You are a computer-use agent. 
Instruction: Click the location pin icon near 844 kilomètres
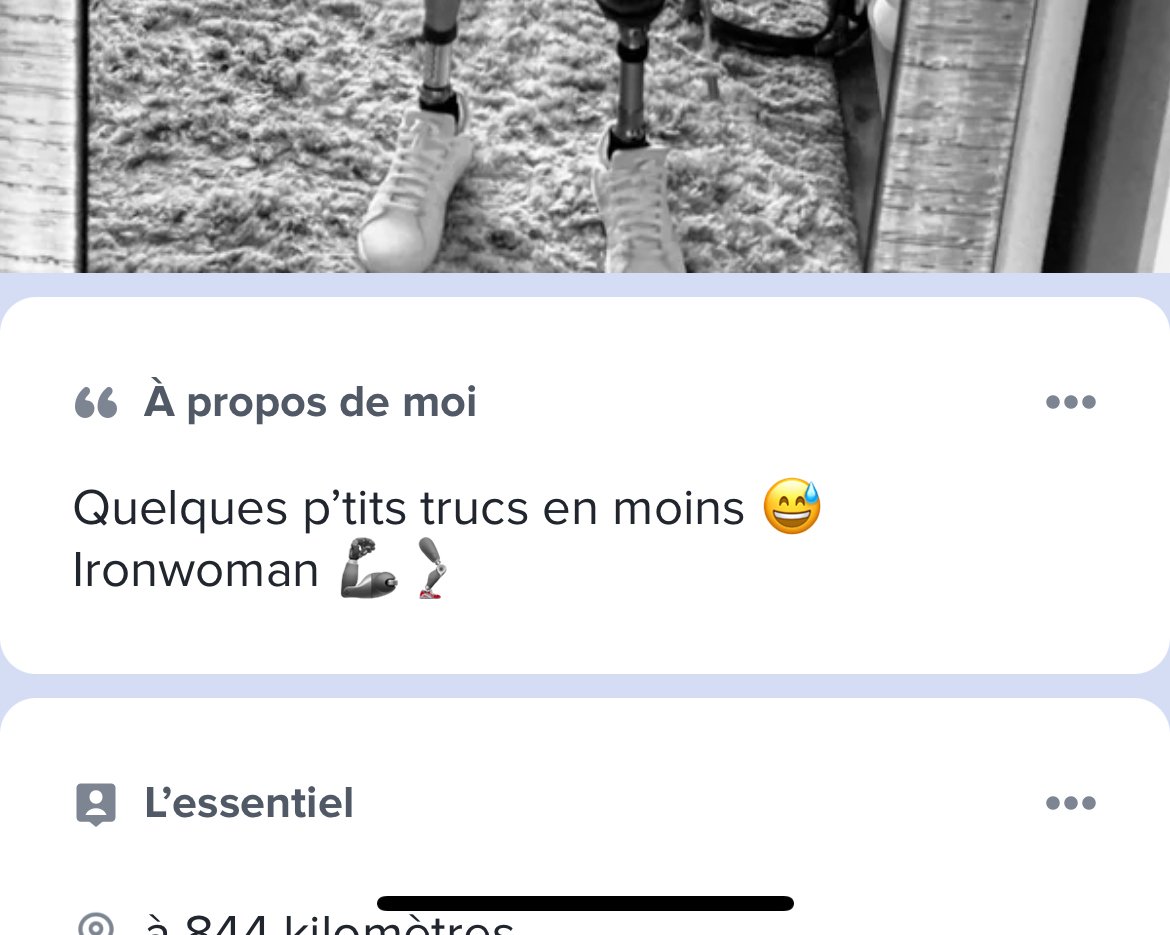tap(96, 925)
